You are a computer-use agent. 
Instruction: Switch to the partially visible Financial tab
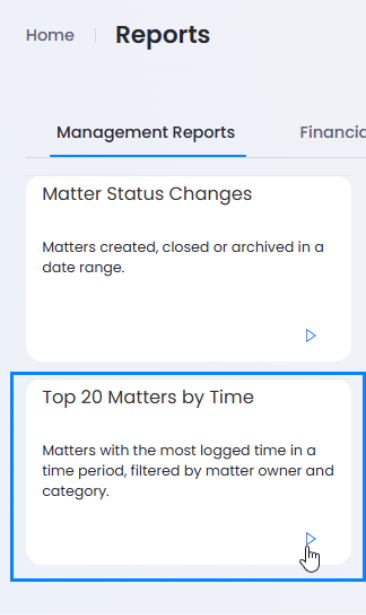[333, 133]
